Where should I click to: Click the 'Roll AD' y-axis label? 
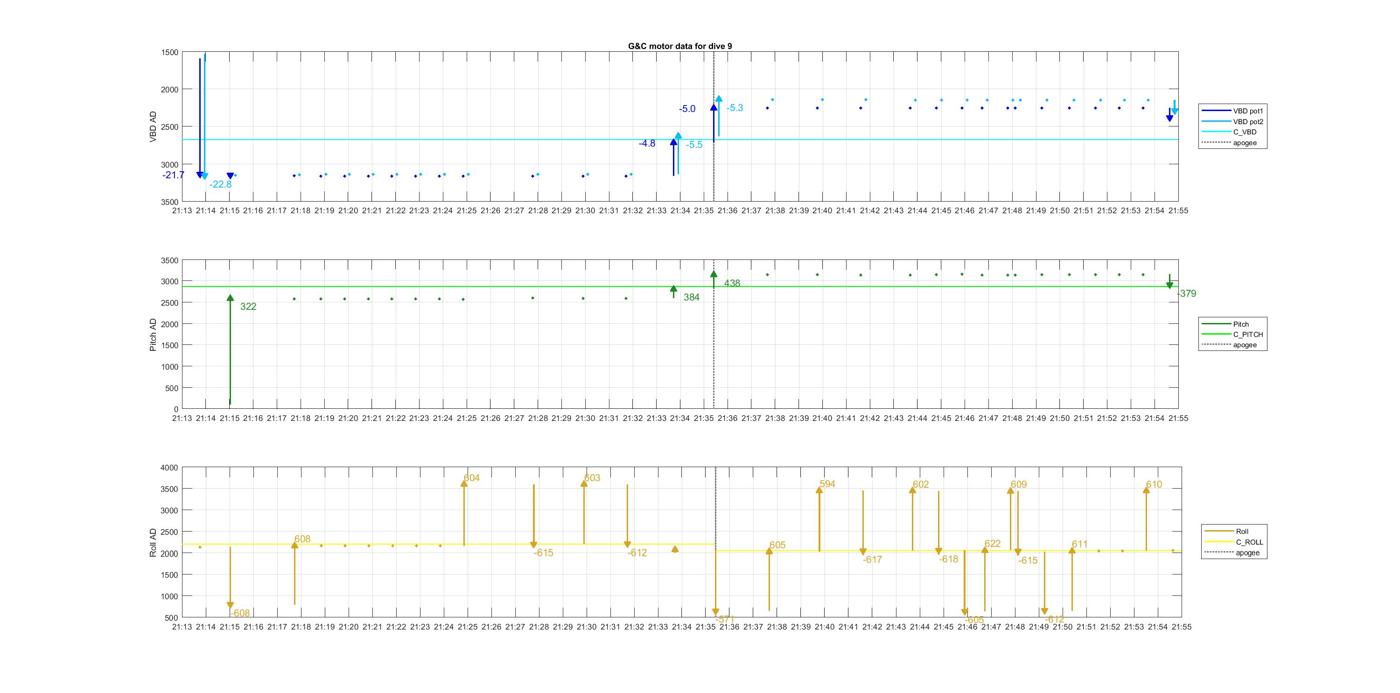point(154,542)
